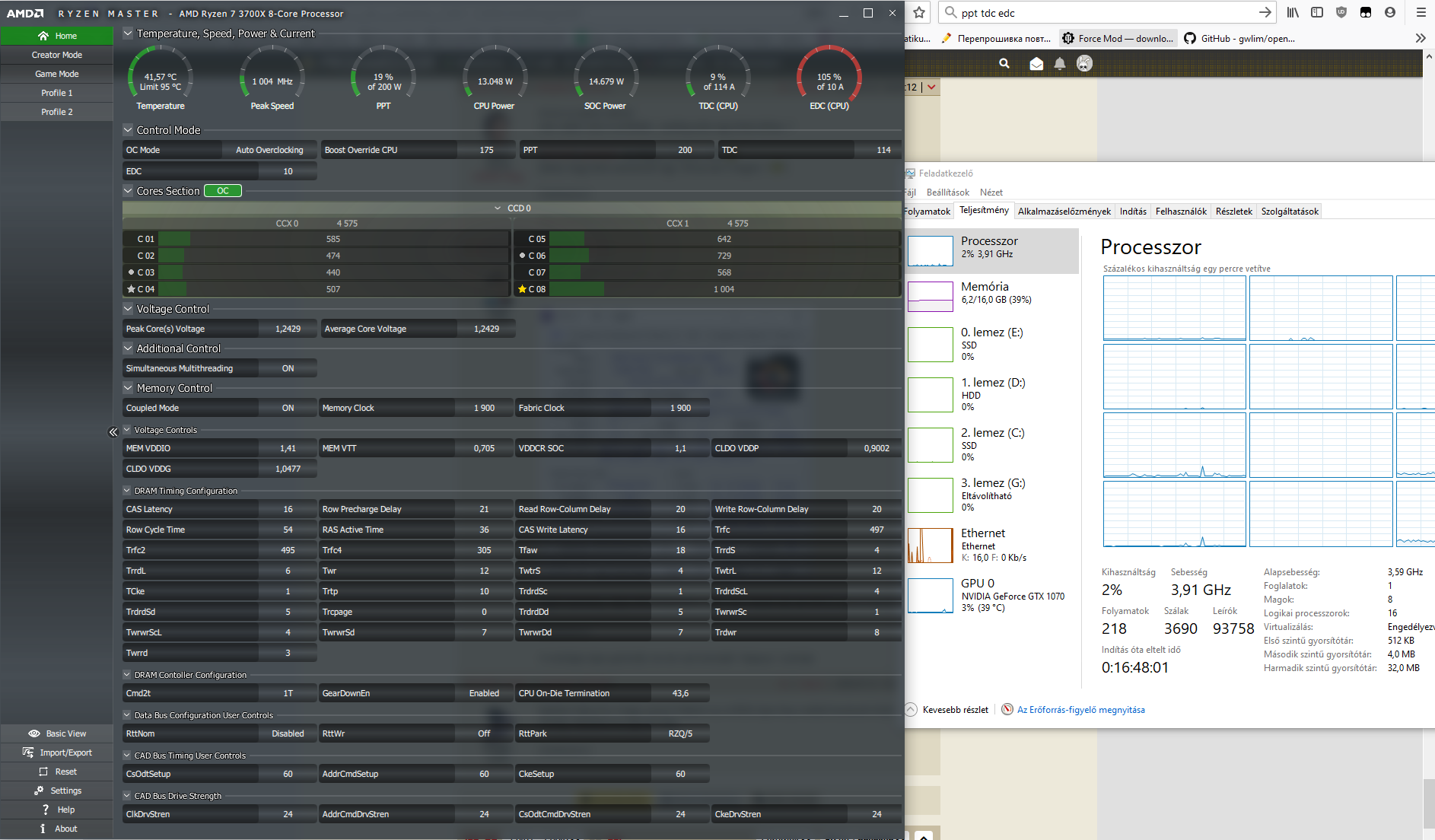This screenshot has width=1435, height=840.
Task: Click the uBlock Origin shield icon
Action: coord(1341,12)
